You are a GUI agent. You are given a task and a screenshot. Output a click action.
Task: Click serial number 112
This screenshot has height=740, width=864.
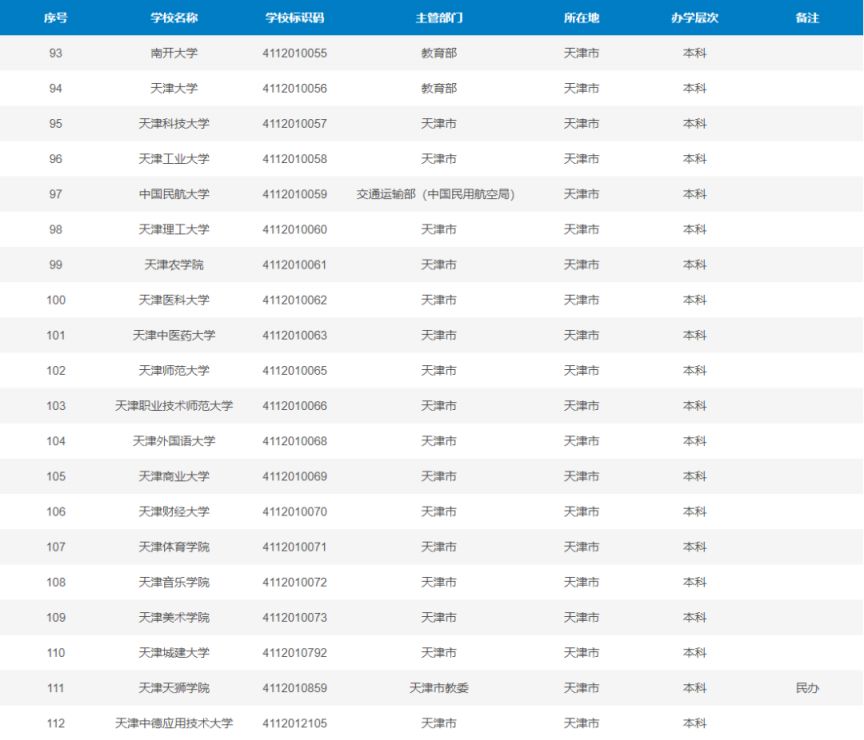(x=56, y=723)
